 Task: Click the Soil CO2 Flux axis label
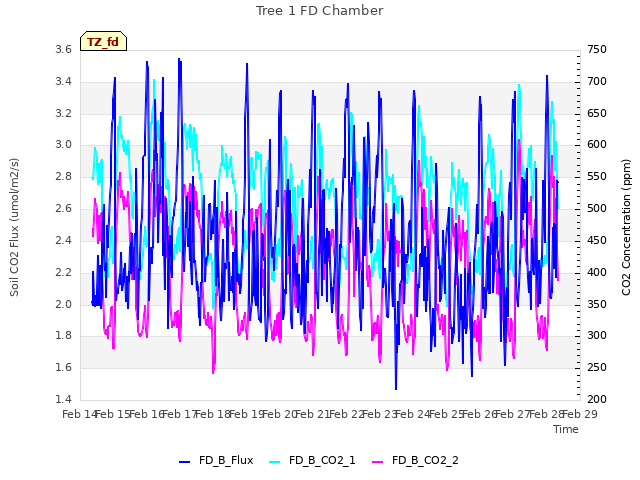[14, 227]
